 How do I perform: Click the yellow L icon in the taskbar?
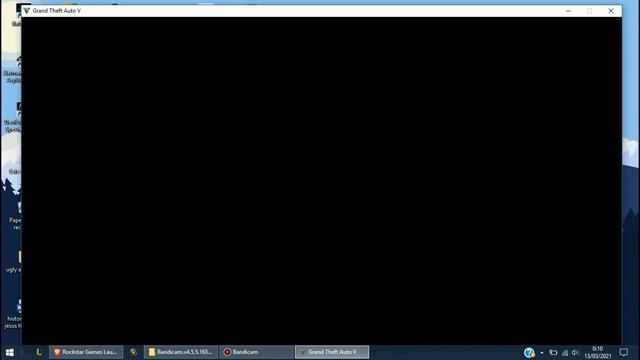pos(39,352)
